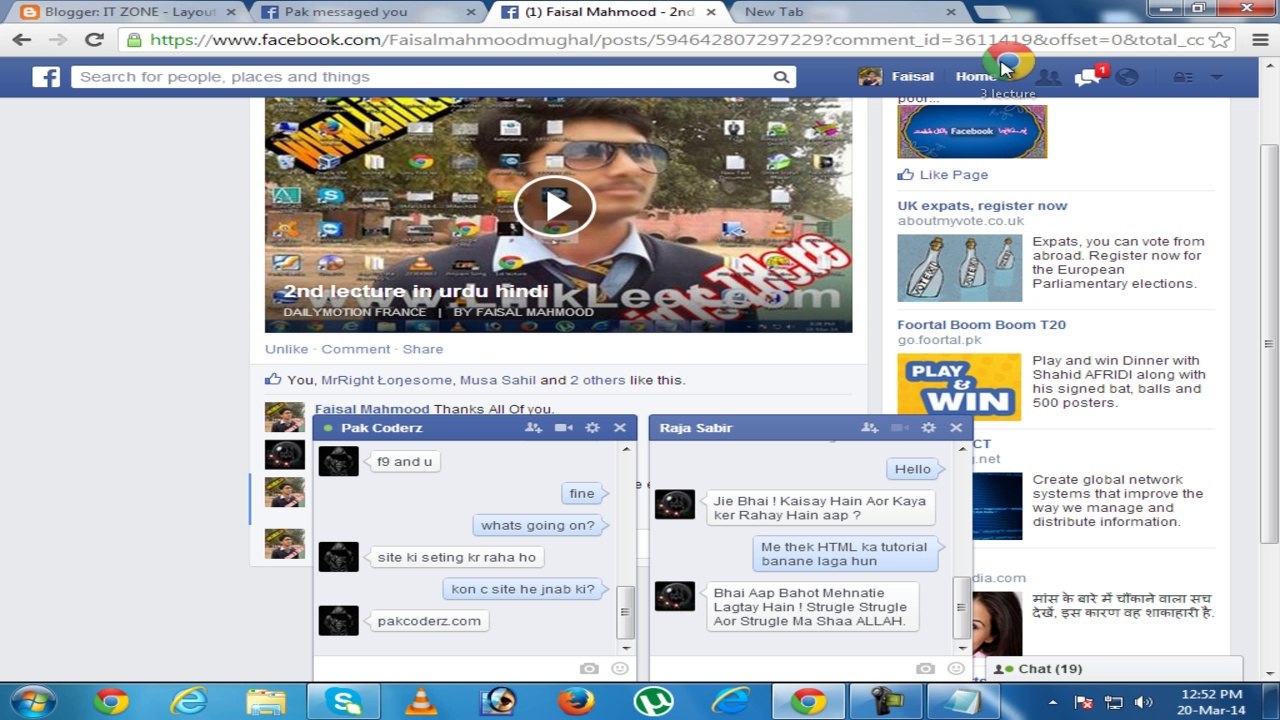This screenshot has width=1280, height=720.
Task: Open the privacy shortcuts lock icon
Action: click(x=1183, y=77)
